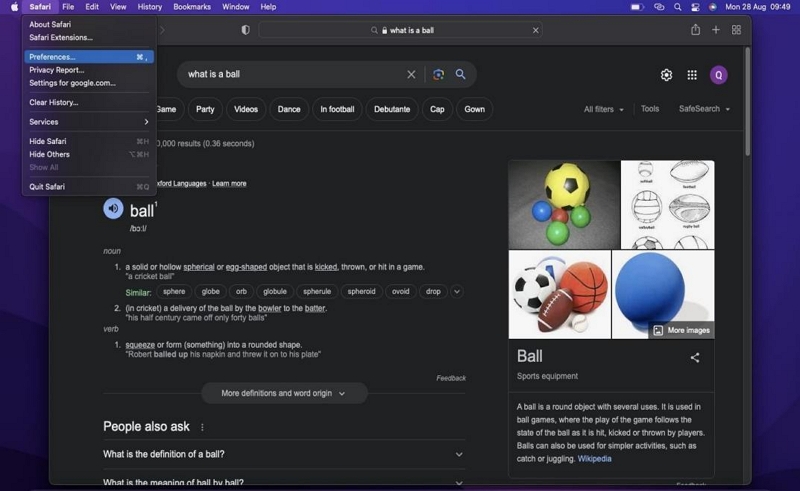800x491 pixels.
Task: Click the Learn more link
Action: click(x=229, y=183)
